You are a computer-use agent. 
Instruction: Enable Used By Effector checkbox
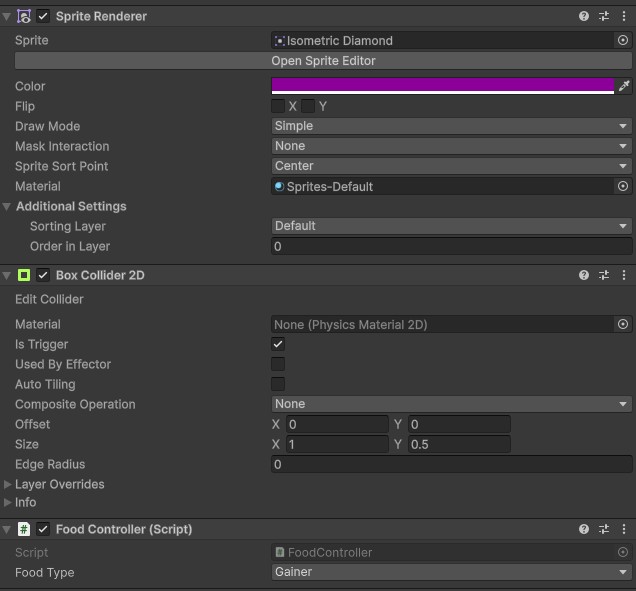pyautogui.click(x=278, y=364)
